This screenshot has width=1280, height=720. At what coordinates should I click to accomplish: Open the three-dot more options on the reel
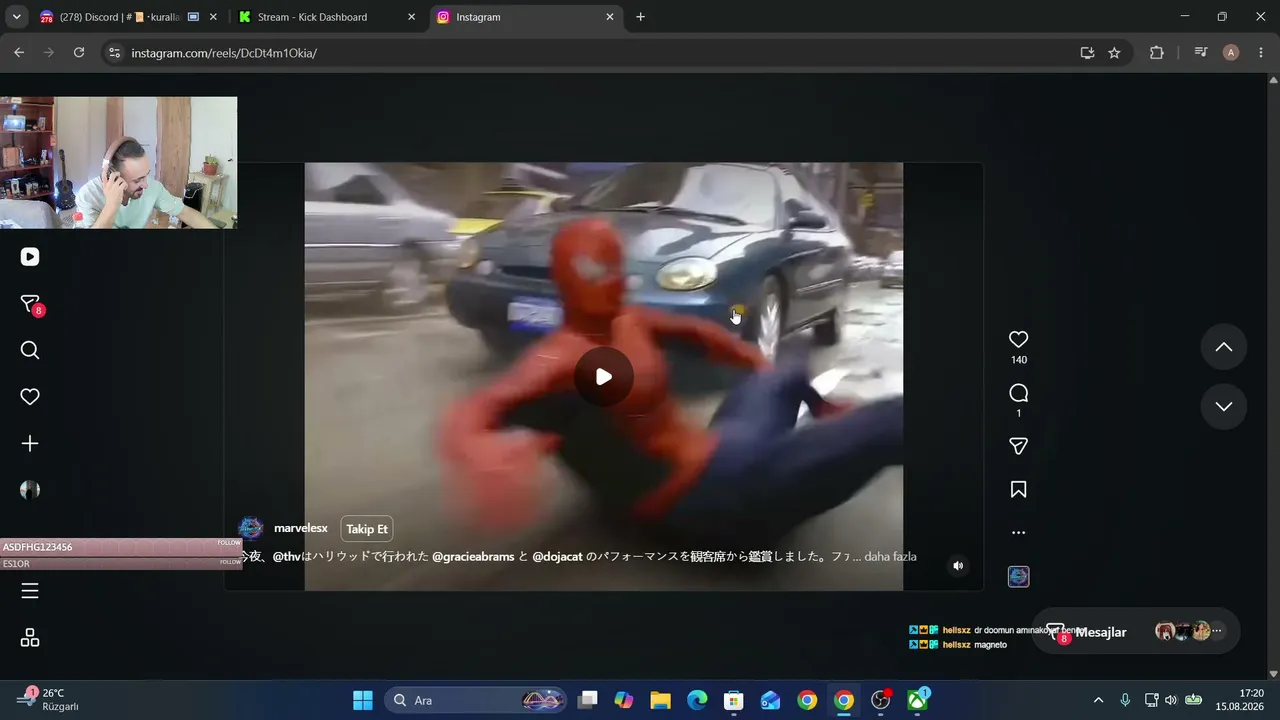pos(1019,533)
